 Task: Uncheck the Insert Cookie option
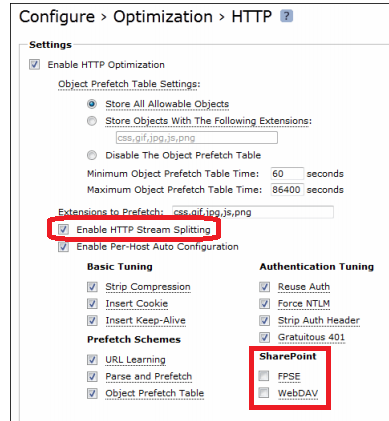pos(92,304)
